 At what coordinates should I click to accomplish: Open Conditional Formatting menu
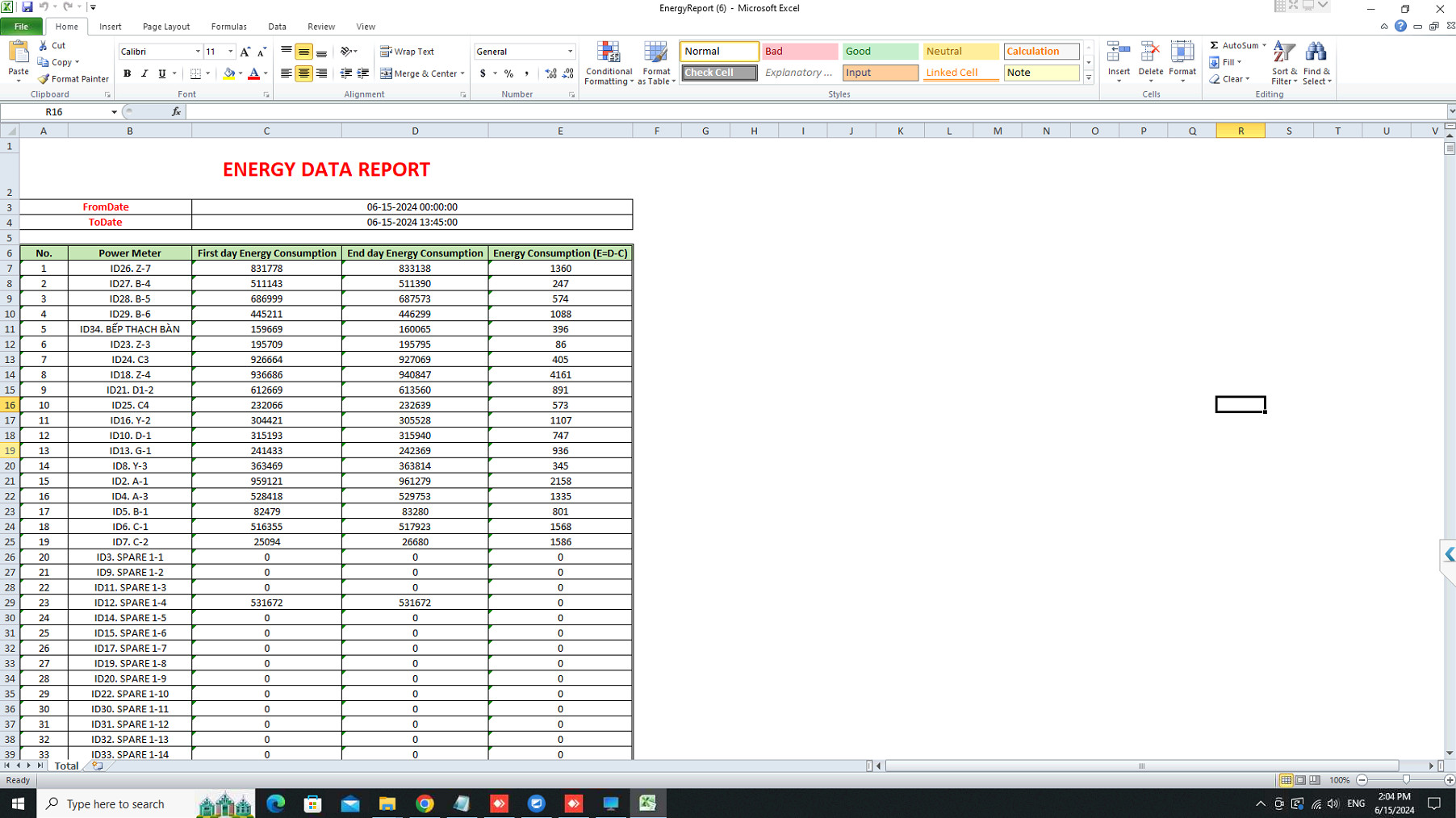[609, 64]
